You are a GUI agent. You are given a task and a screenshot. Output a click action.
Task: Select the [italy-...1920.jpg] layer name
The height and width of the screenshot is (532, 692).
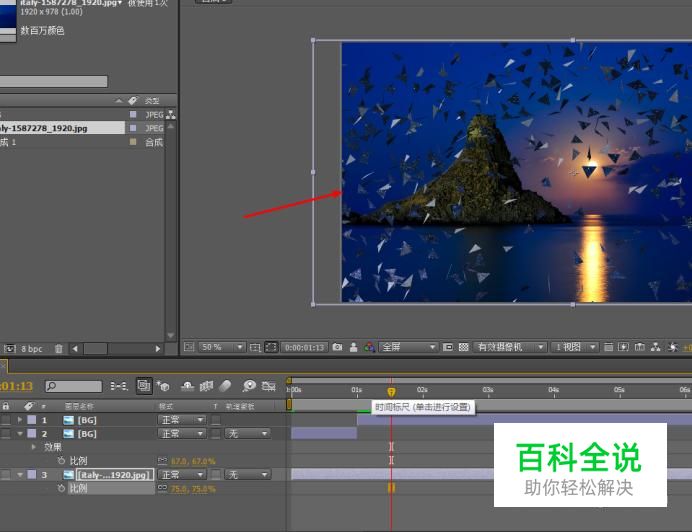[x=115, y=475]
